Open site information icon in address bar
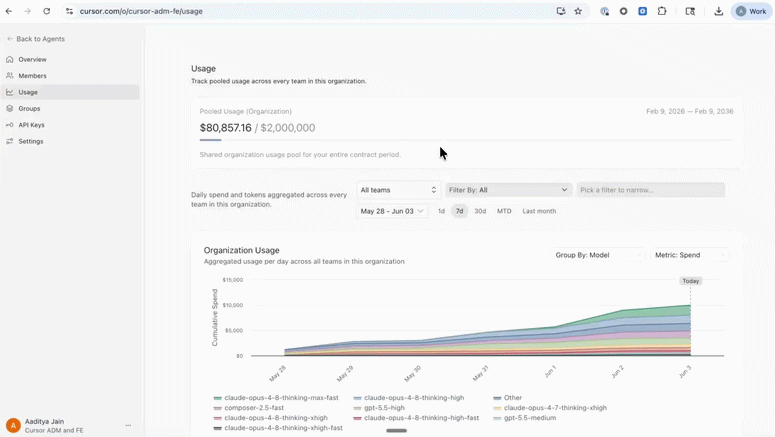 (69, 11)
